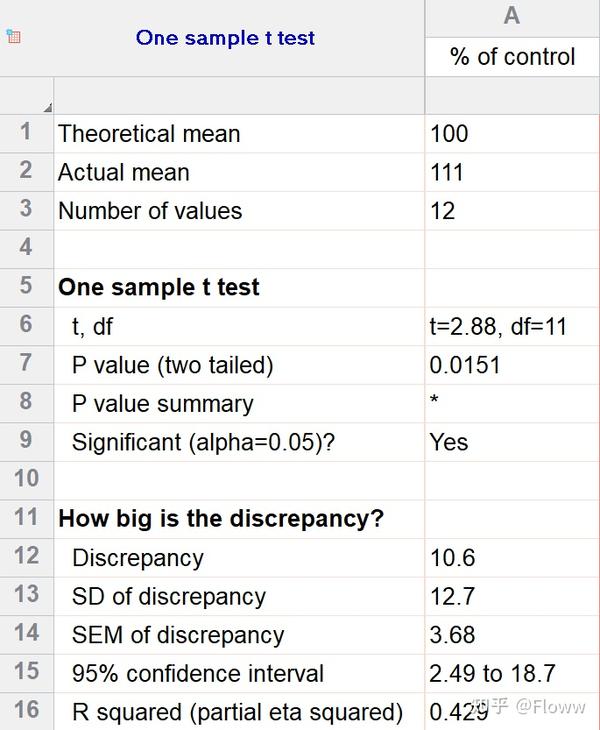600x730 pixels.
Task: Click "How big is the discrepancy?" heading
Action: [221, 519]
